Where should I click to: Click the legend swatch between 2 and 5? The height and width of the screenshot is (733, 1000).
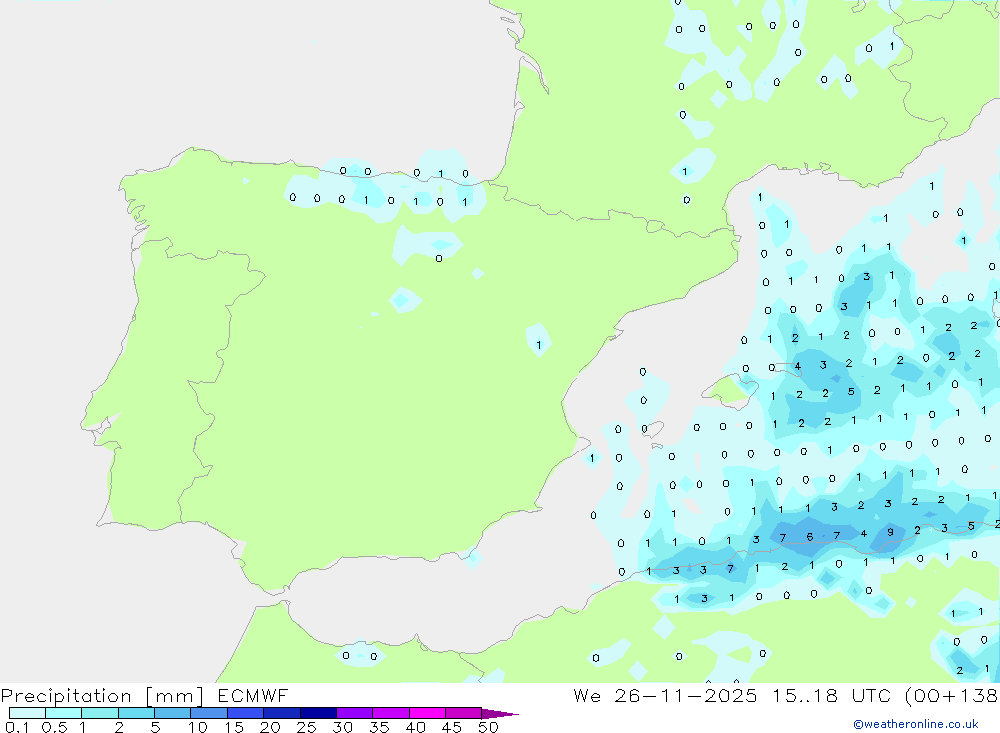[136, 713]
